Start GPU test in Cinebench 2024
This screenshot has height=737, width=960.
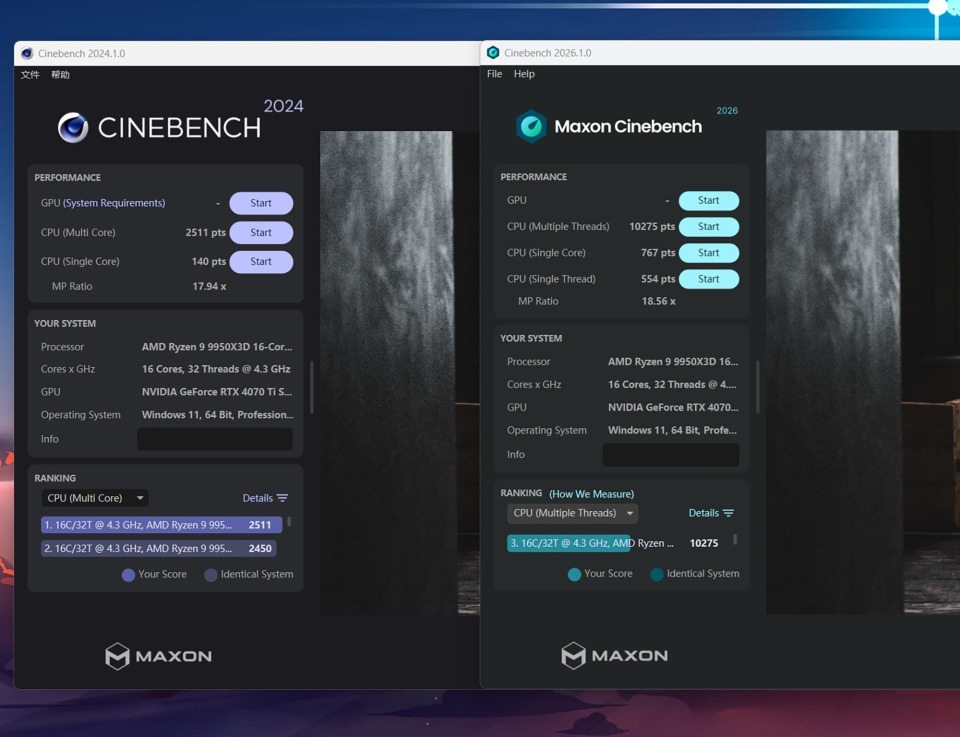[261, 203]
